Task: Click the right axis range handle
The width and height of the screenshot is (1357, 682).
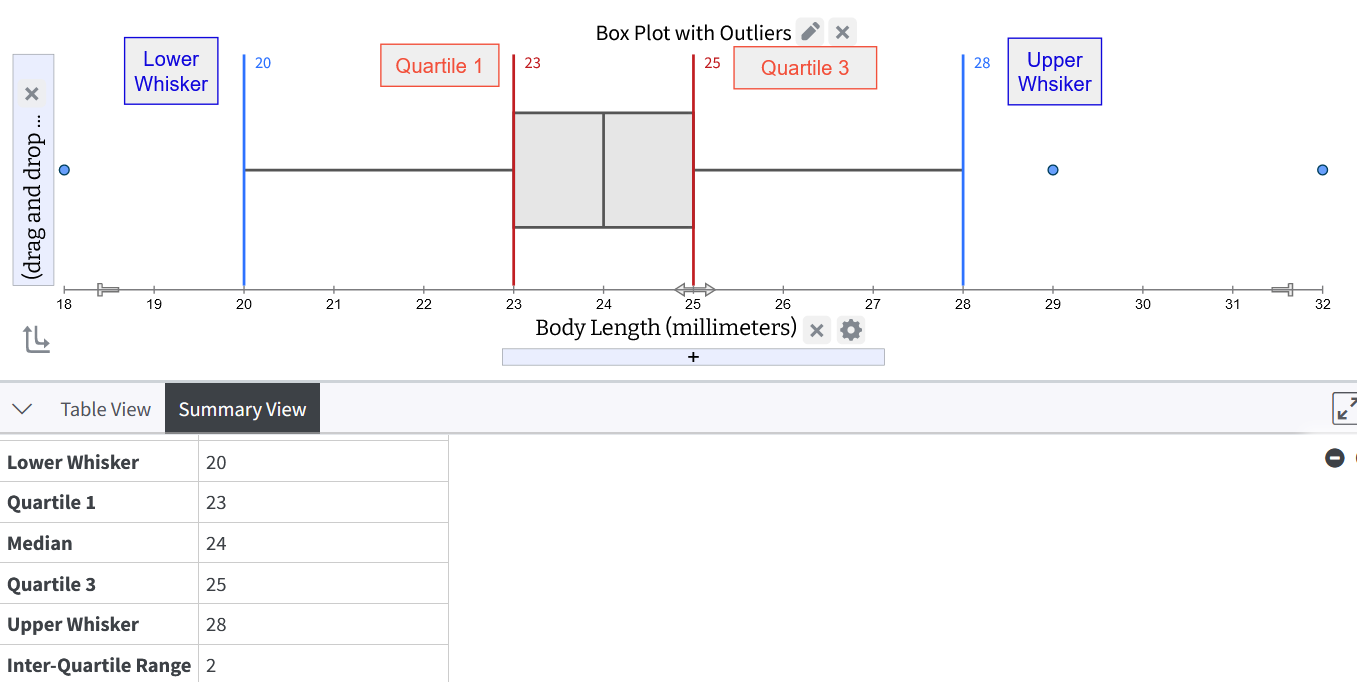Action: (1282, 290)
